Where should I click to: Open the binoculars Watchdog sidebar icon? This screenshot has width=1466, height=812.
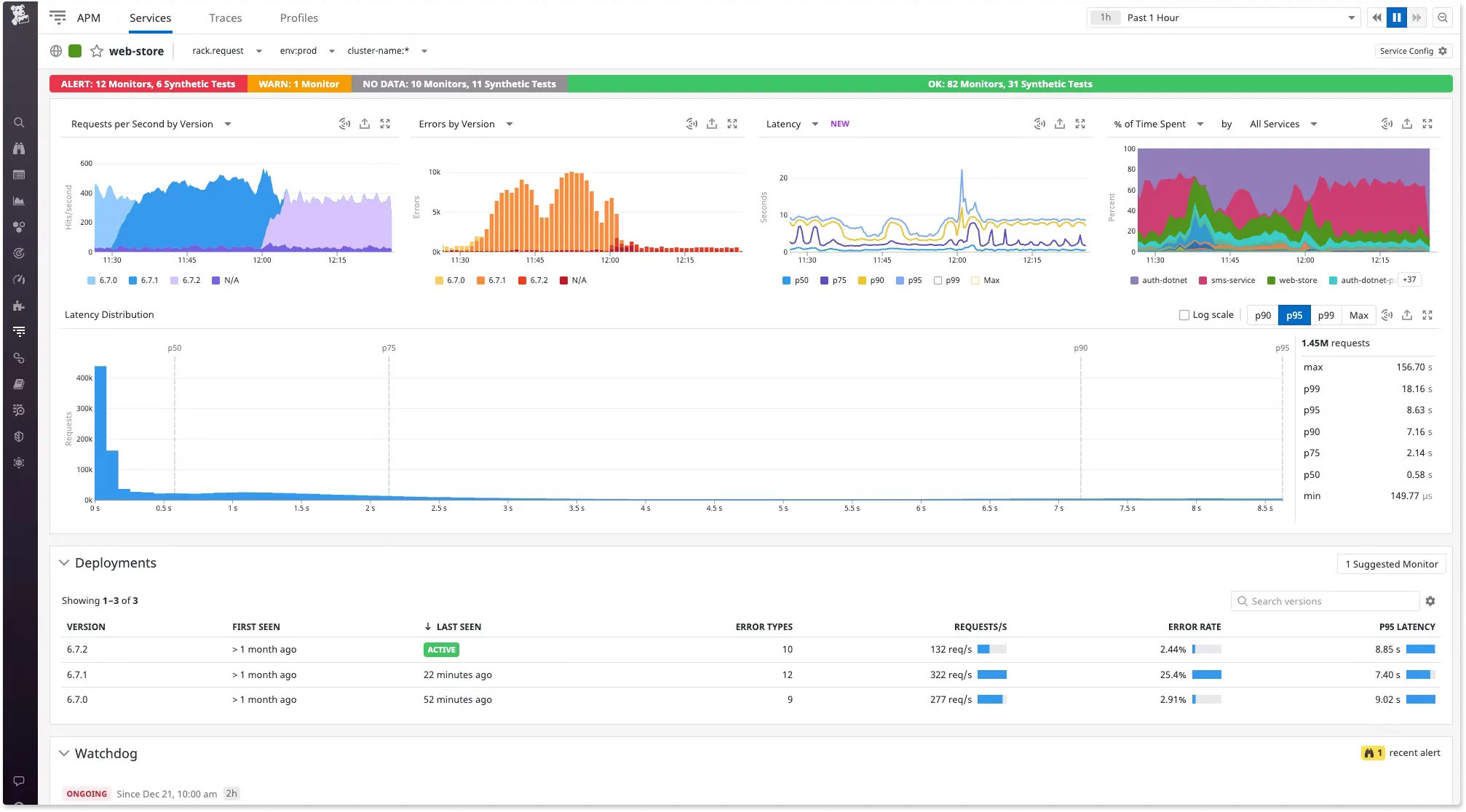[x=19, y=148]
